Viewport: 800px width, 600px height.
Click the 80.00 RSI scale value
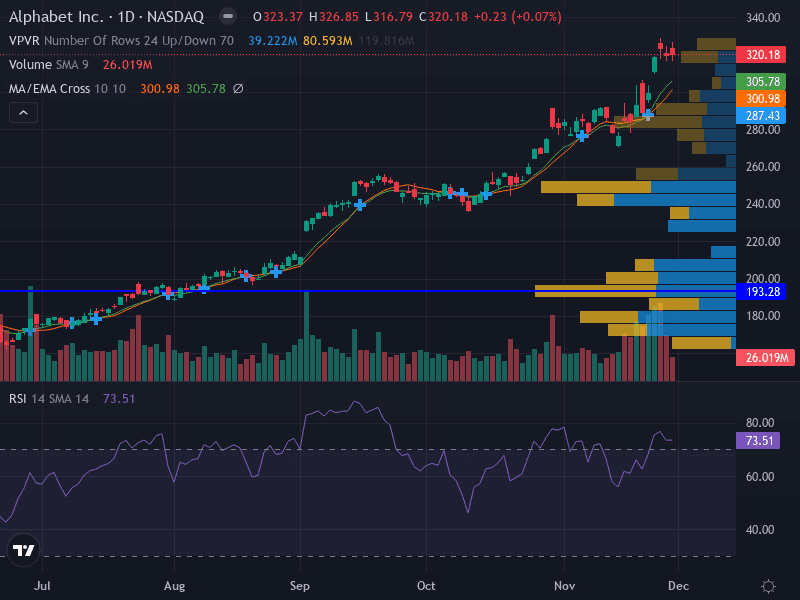point(760,423)
